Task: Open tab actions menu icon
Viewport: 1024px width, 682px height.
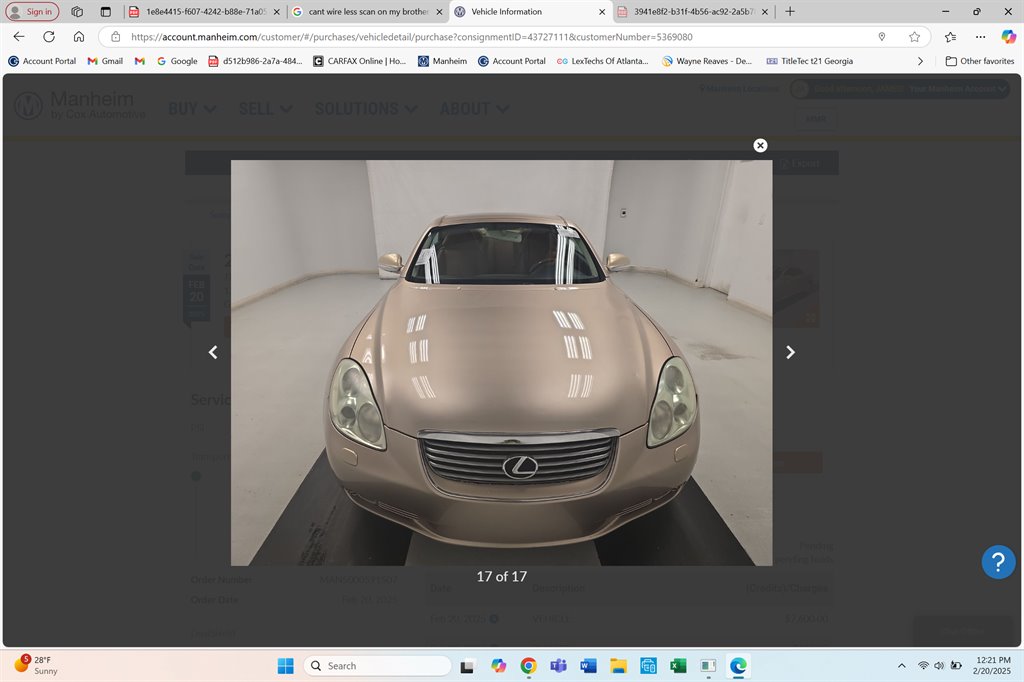Action: pos(106,12)
